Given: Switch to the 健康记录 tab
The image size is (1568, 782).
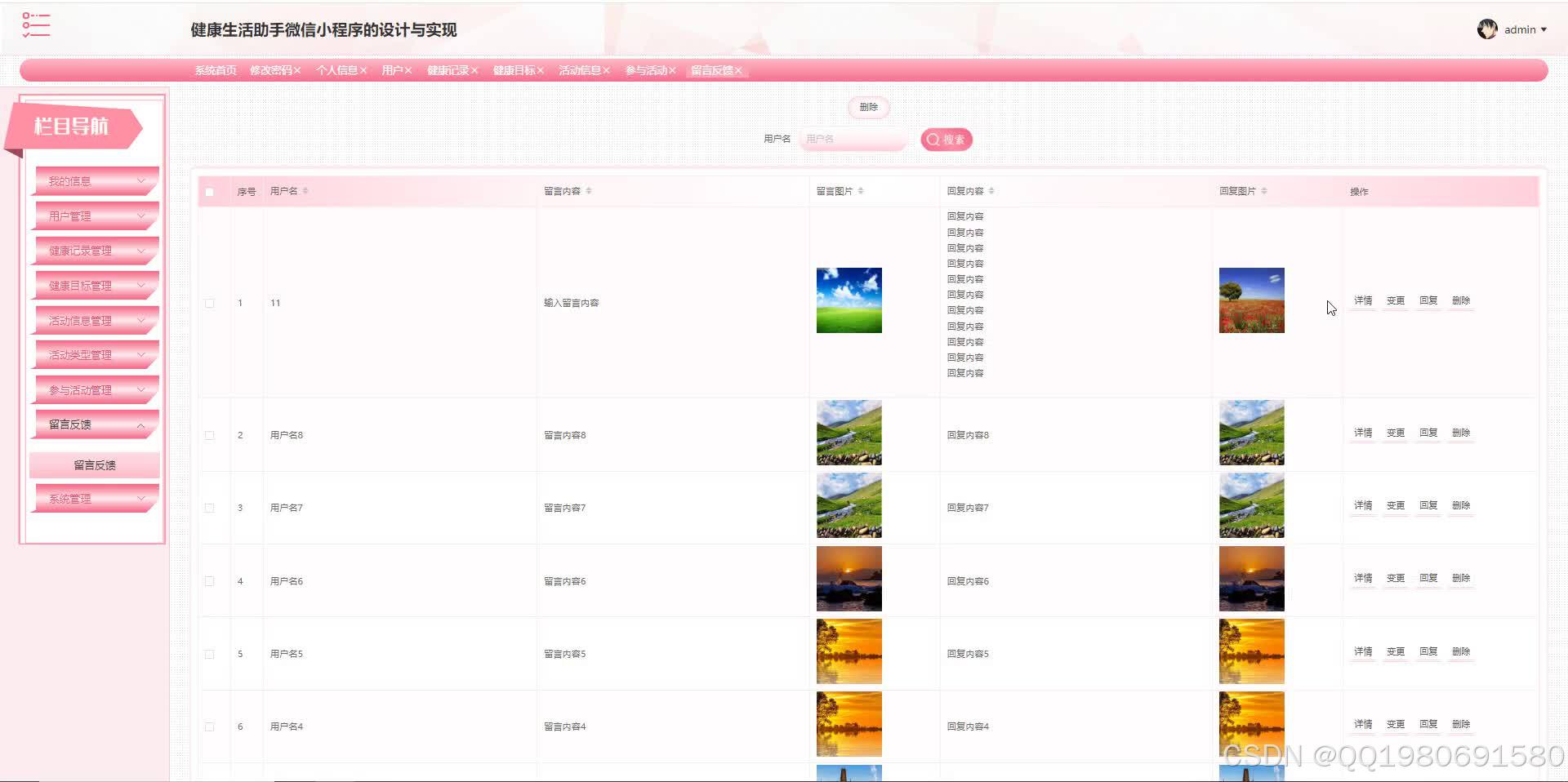Looking at the screenshot, I should pyautogui.click(x=449, y=70).
